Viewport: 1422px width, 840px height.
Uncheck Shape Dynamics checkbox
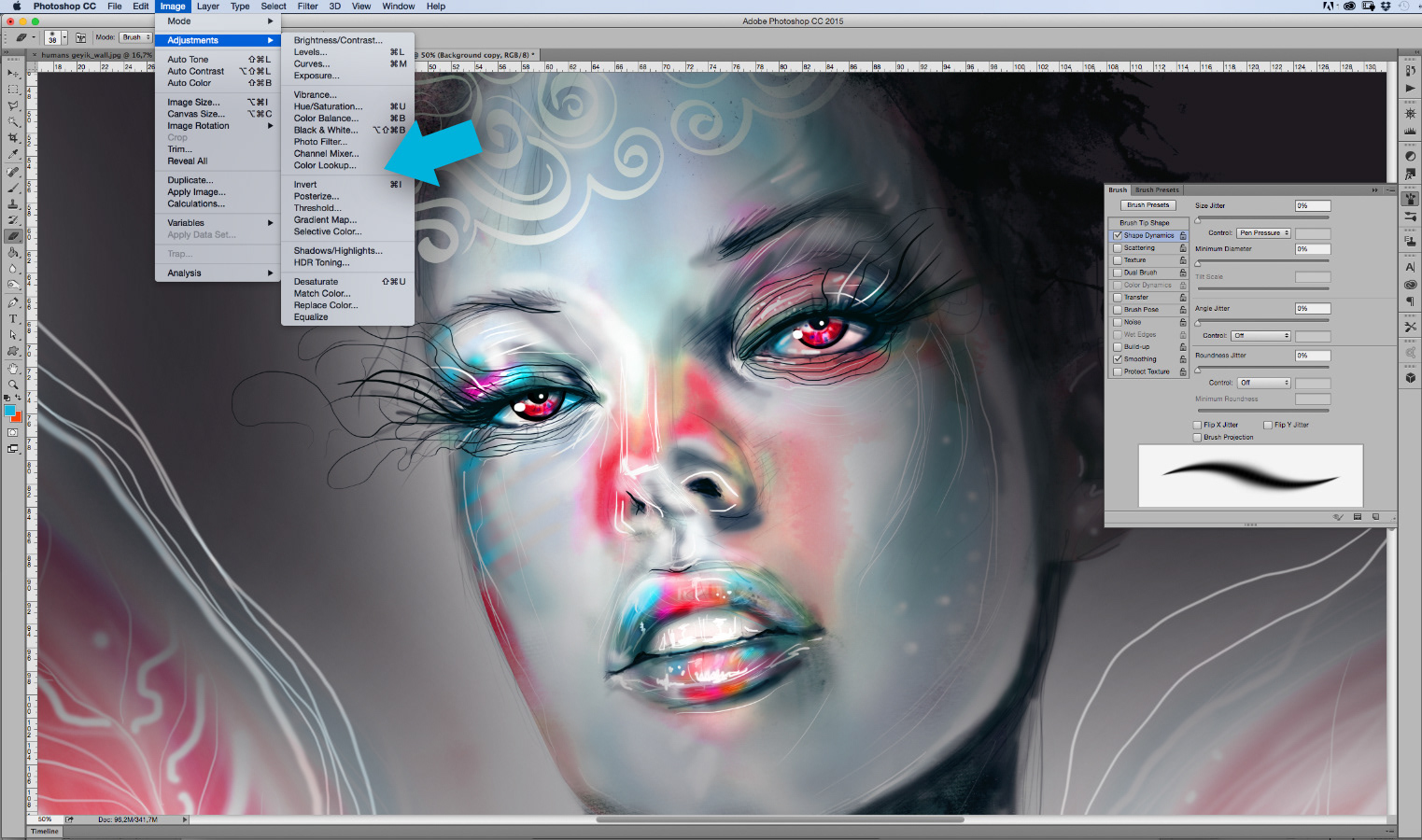pyautogui.click(x=1117, y=235)
